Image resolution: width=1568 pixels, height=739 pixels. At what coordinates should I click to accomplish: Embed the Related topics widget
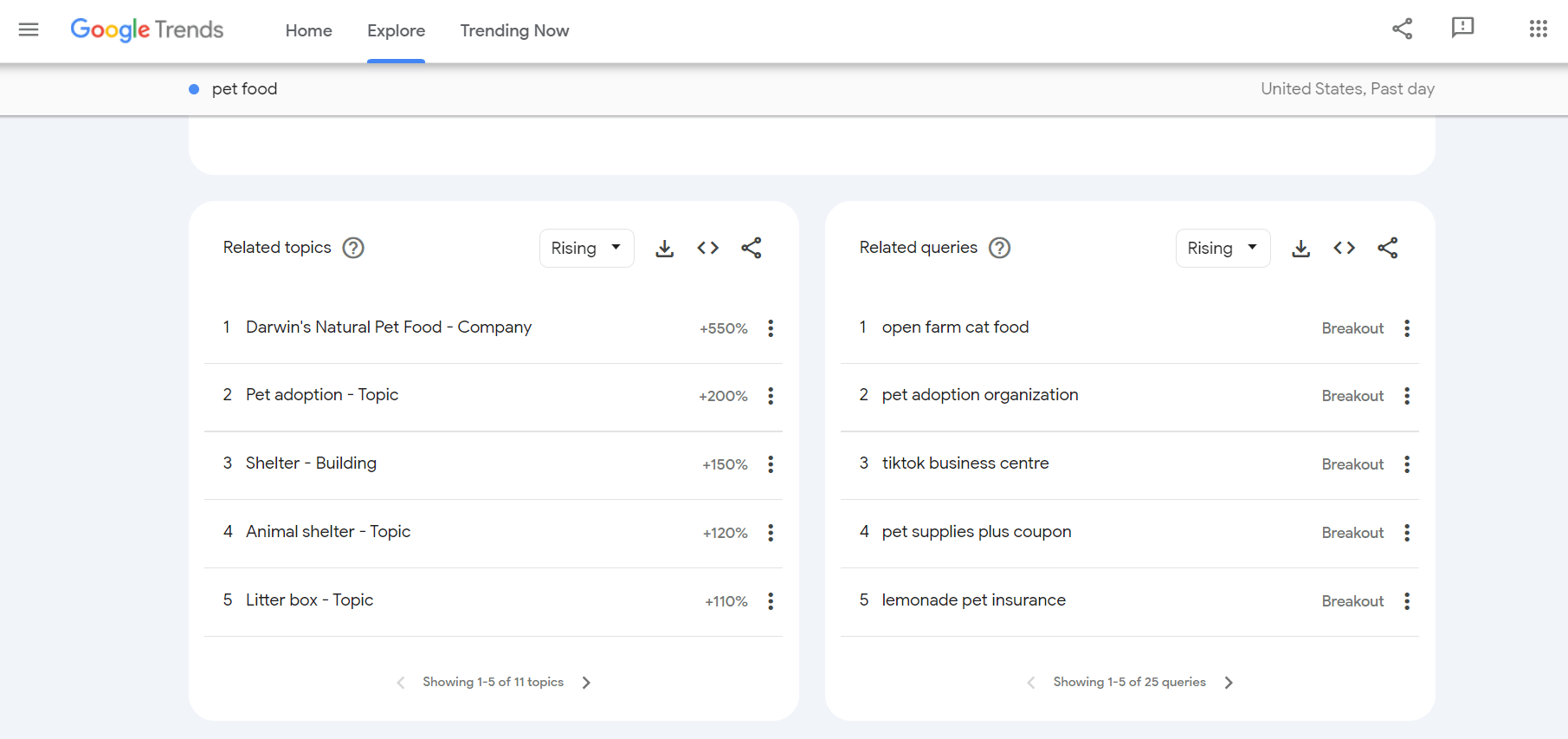pos(708,249)
